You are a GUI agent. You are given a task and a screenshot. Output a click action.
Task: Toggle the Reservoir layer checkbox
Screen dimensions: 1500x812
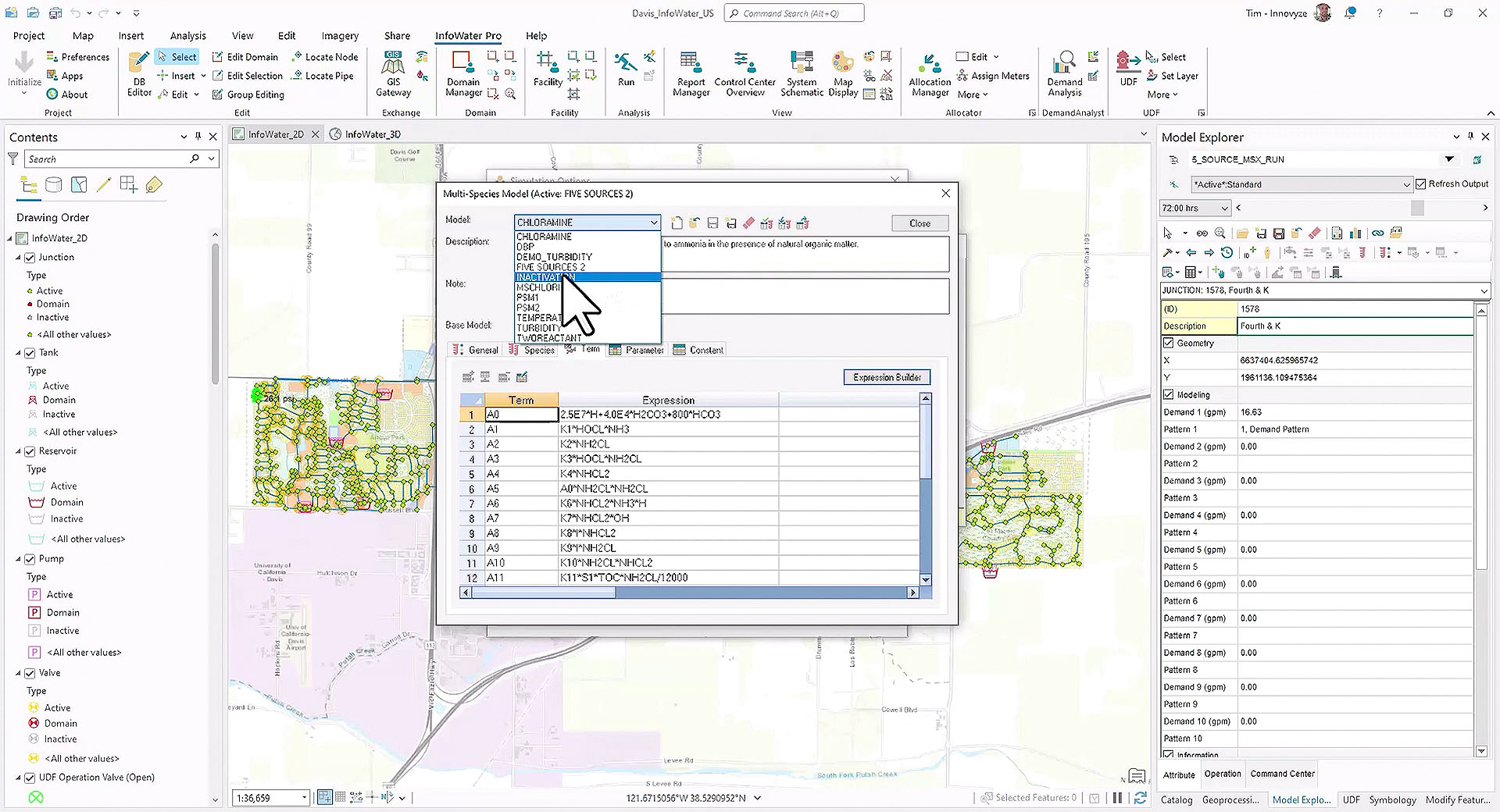pyautogui.click(x=30, y=451)
